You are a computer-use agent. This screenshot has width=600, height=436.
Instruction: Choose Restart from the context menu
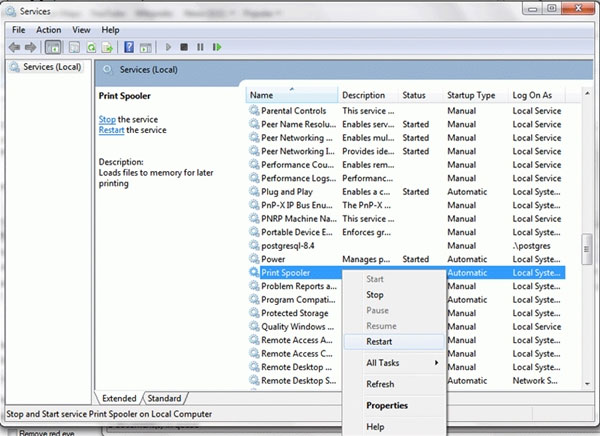tap(379, 341)
